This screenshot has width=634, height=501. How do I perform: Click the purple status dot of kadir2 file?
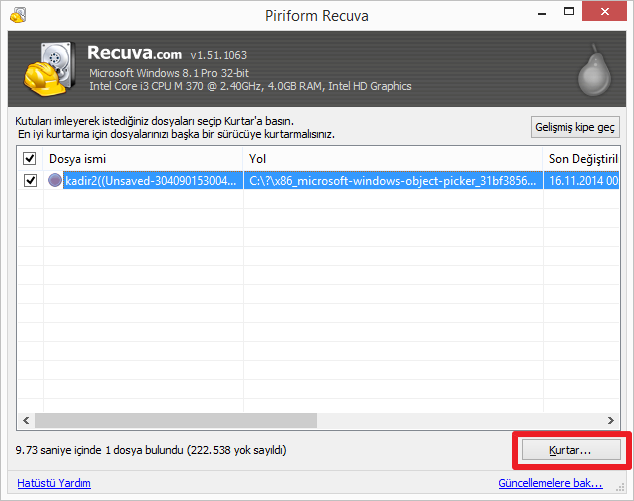point(55,180)
